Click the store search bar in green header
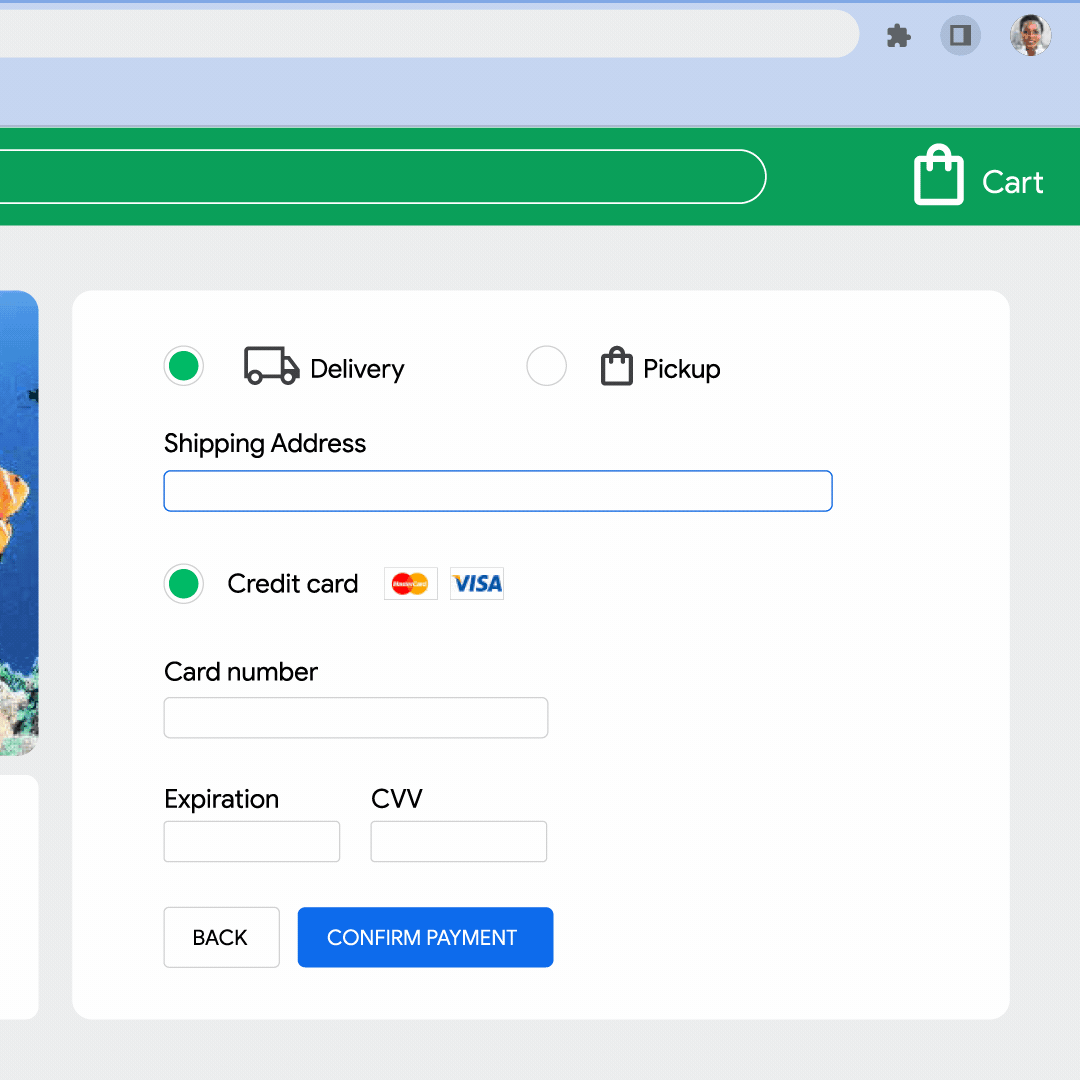 380,177
